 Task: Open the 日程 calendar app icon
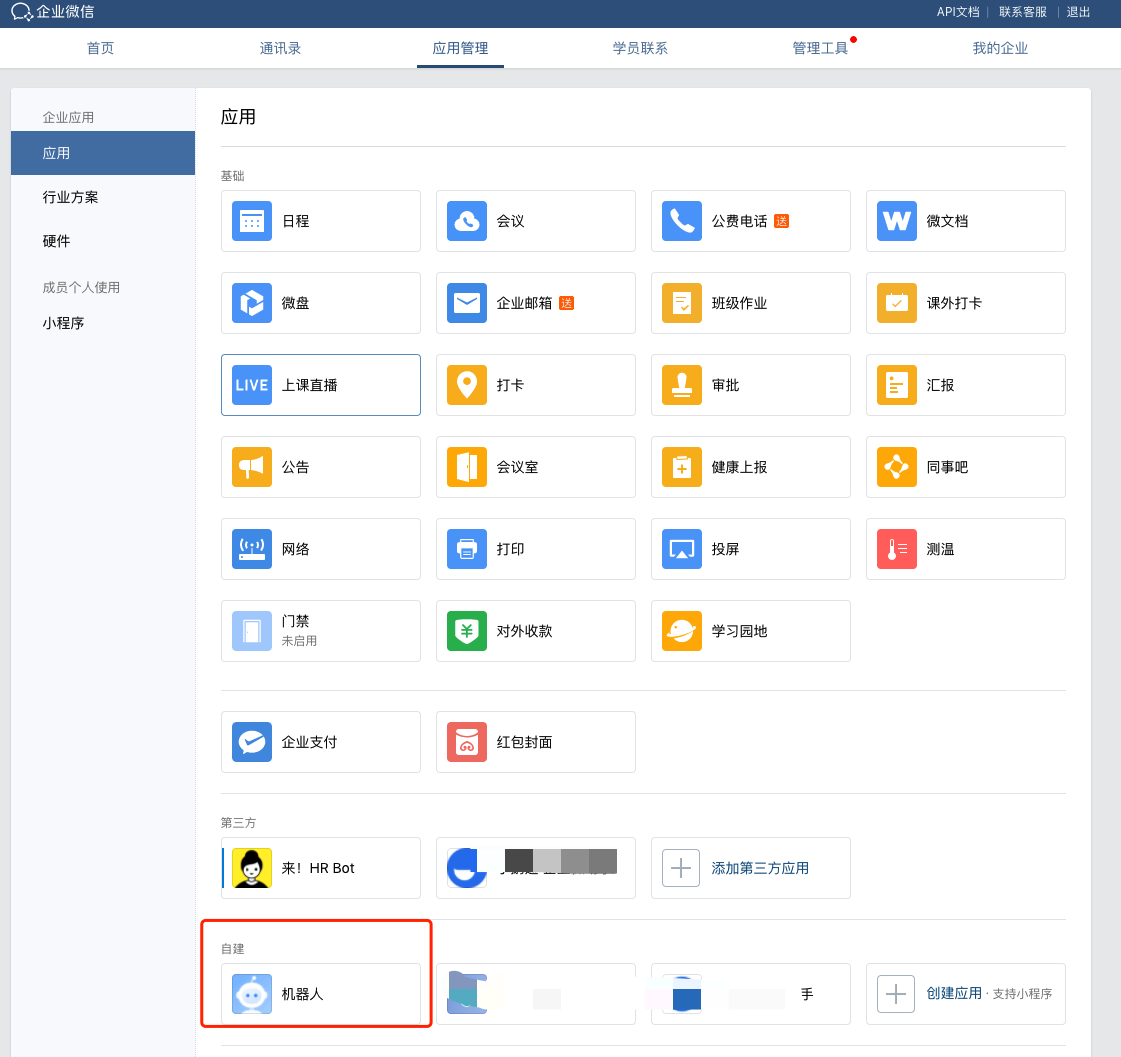pyautogui.click(x=252, y=221)
